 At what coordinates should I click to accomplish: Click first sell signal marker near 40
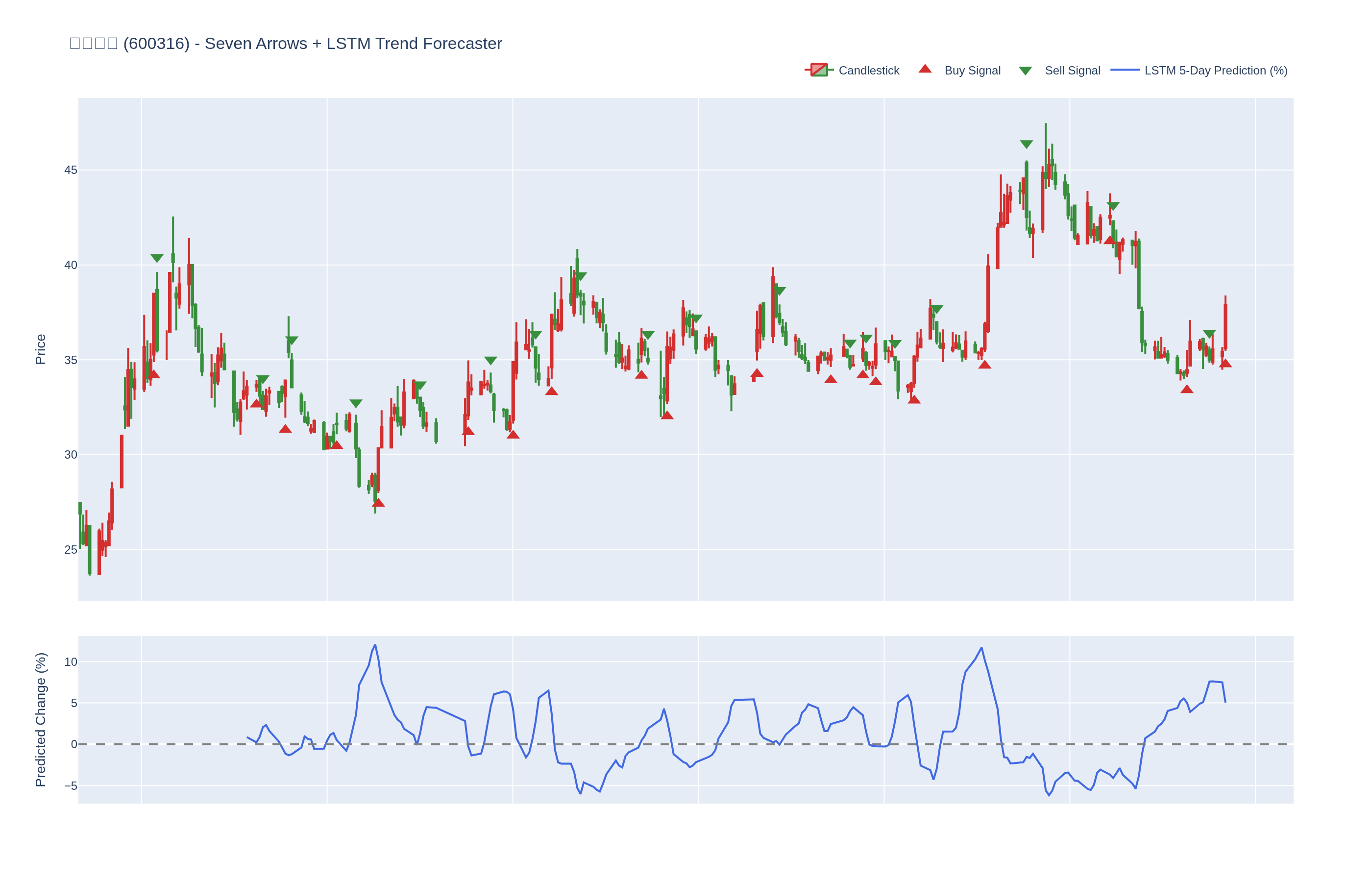[157, 258]
